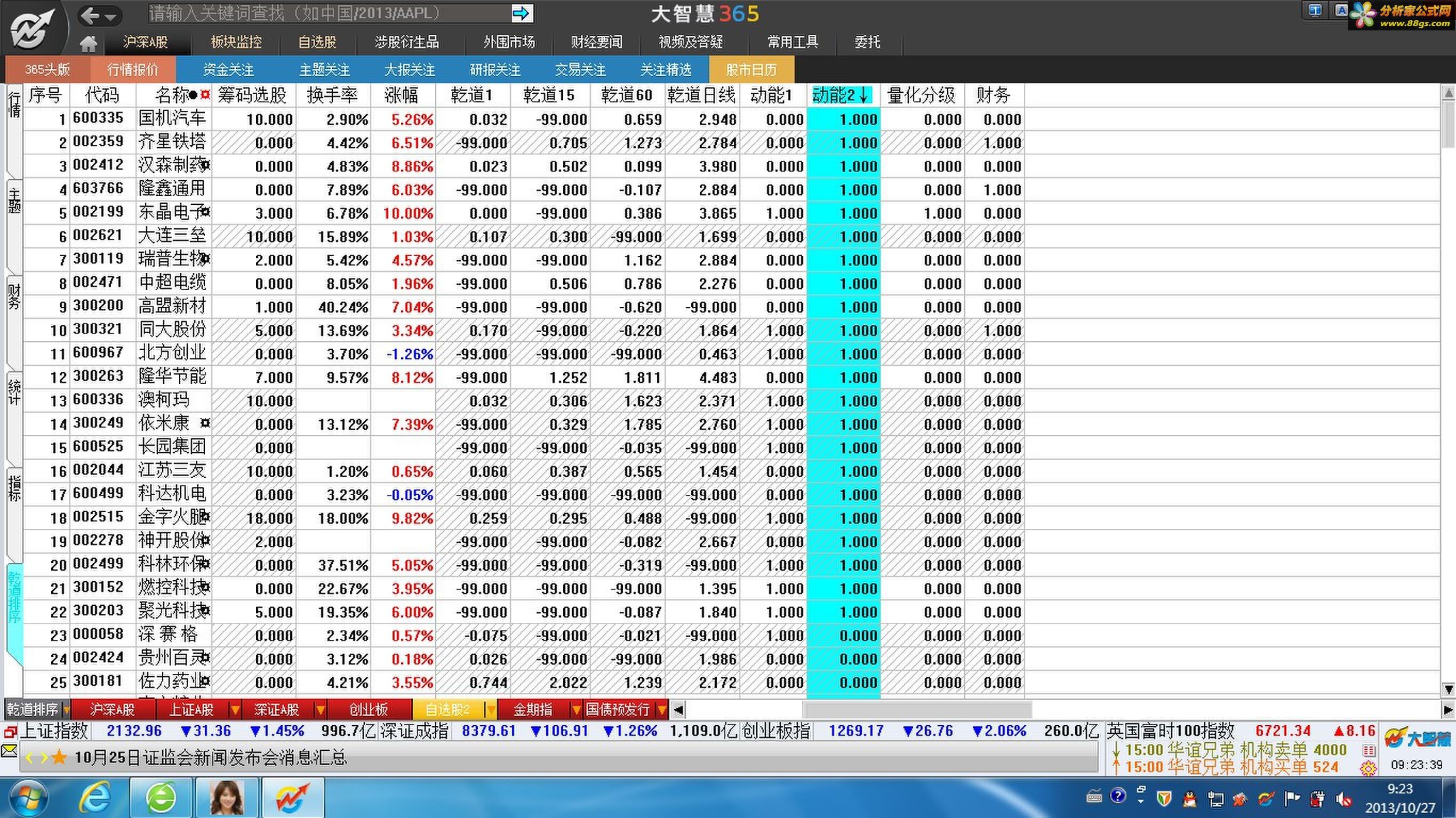Image resolution: width=1456 pixels, height=818 pixels.
Task: Click the horizontal scrollbar left arrow
Action: [x=678, y=709]
